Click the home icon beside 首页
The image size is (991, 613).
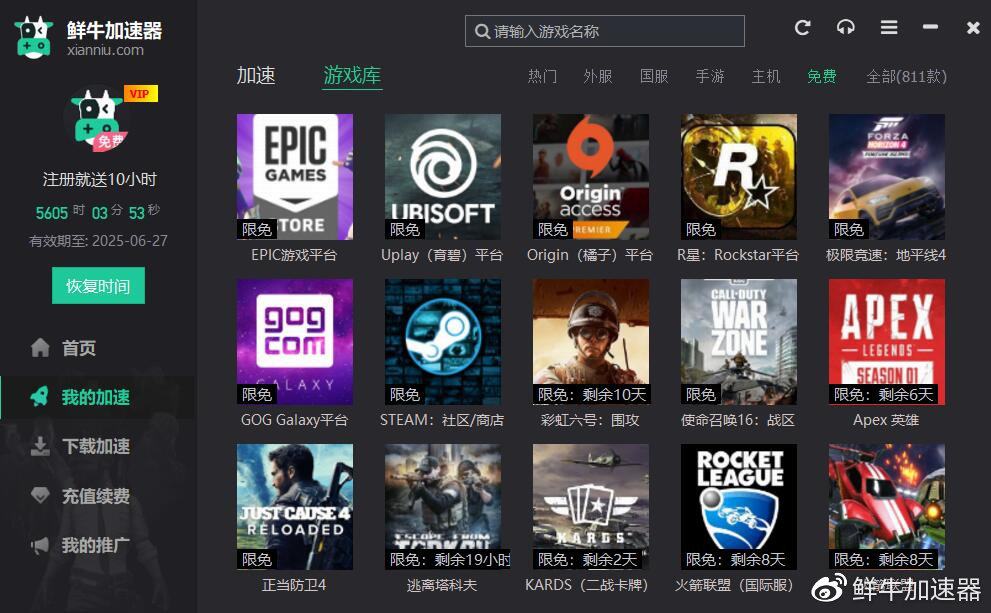click(x=40, y=348)
